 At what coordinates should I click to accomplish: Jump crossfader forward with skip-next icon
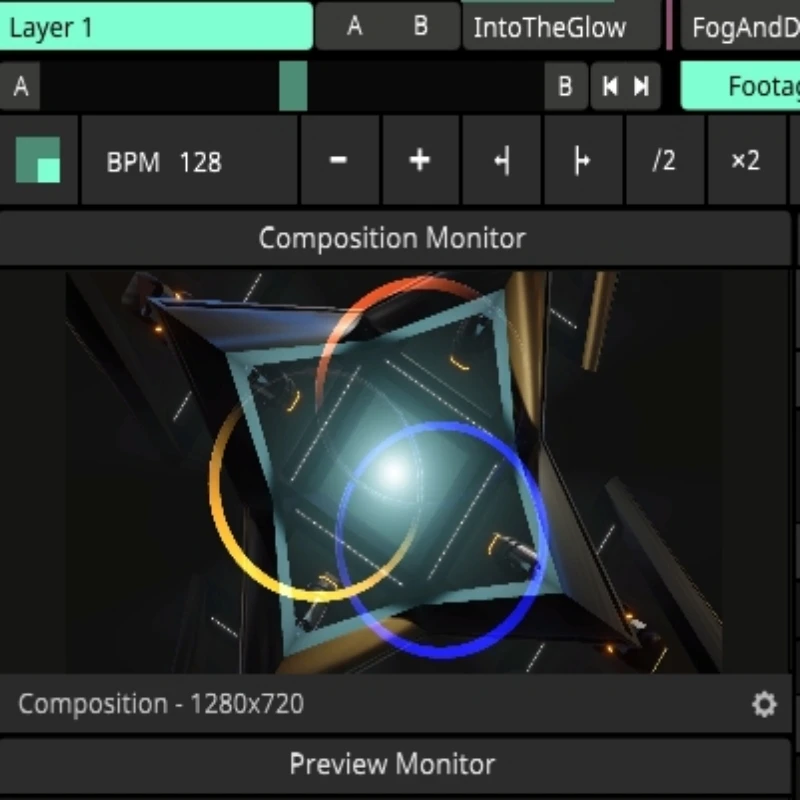(x=642, y=86)
